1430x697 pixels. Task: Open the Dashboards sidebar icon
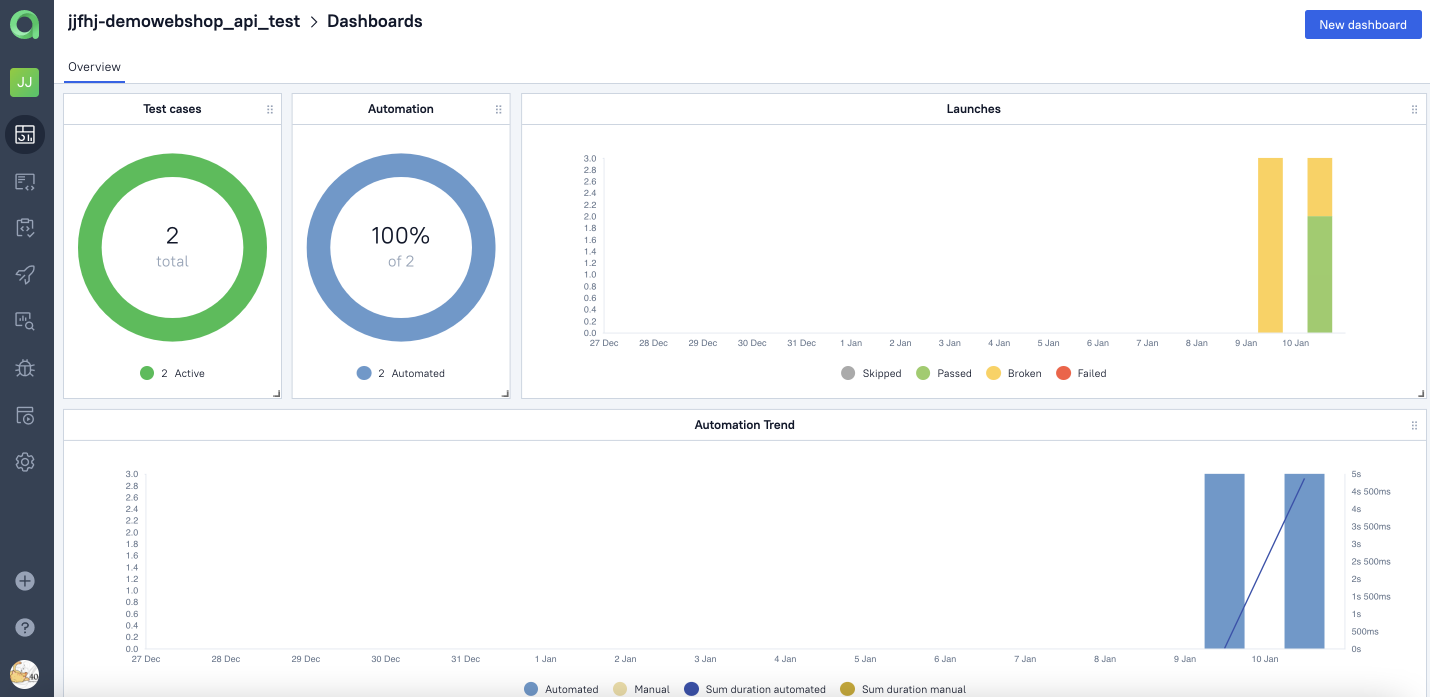coord(25,134)
